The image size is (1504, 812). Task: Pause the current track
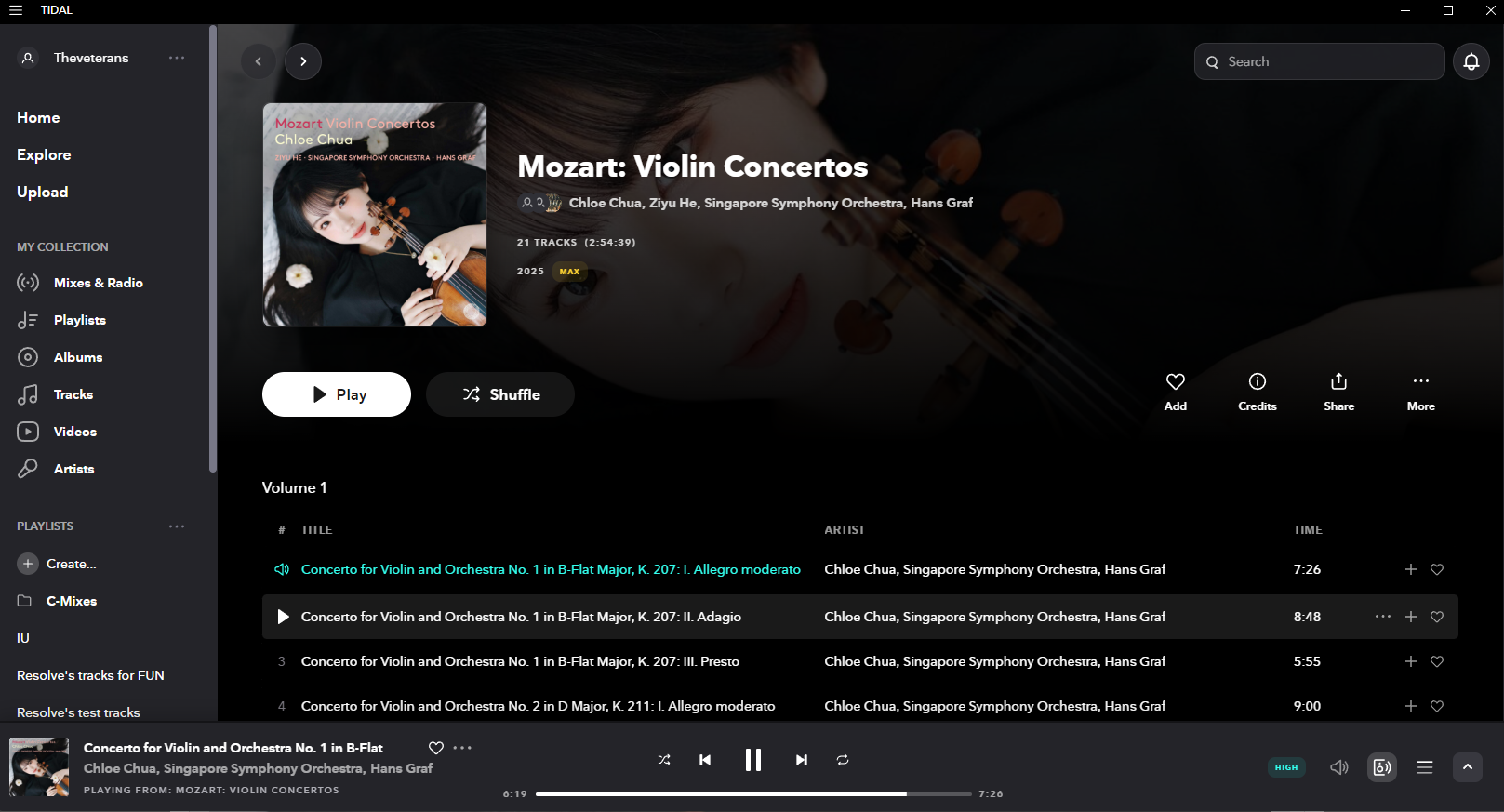tap(753, 760)
